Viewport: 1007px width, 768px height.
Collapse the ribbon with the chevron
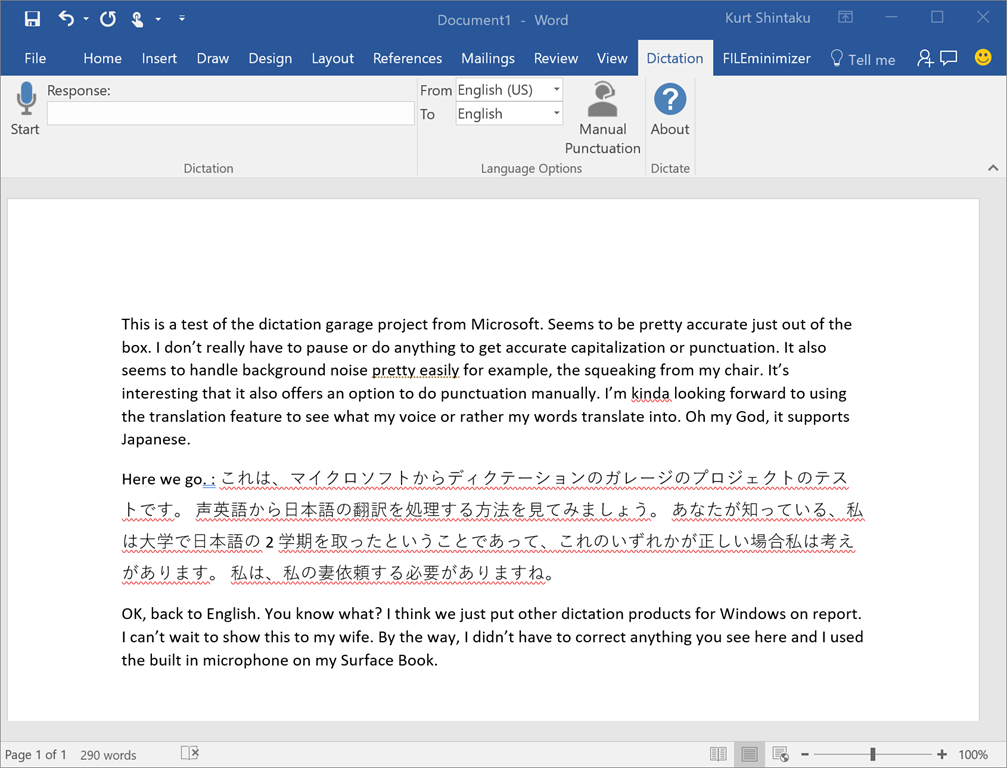pos(993,168)
